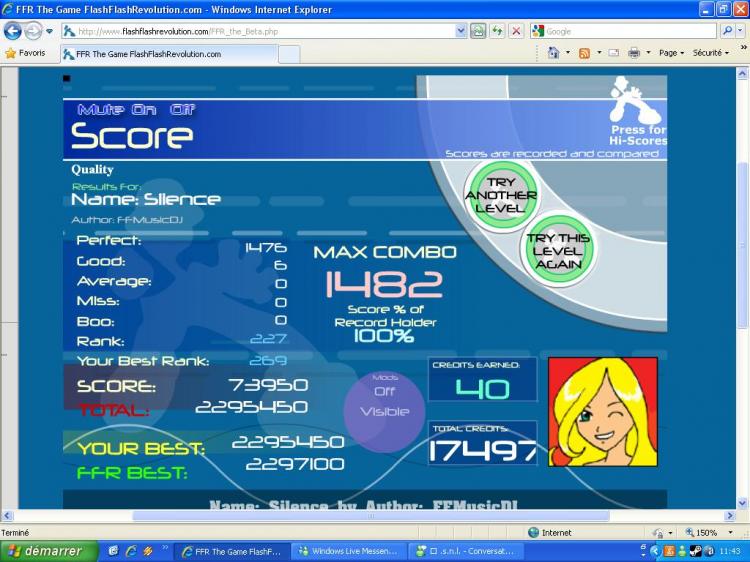Click the home page icon
This screenshot has width=750, height=562.
553,53
